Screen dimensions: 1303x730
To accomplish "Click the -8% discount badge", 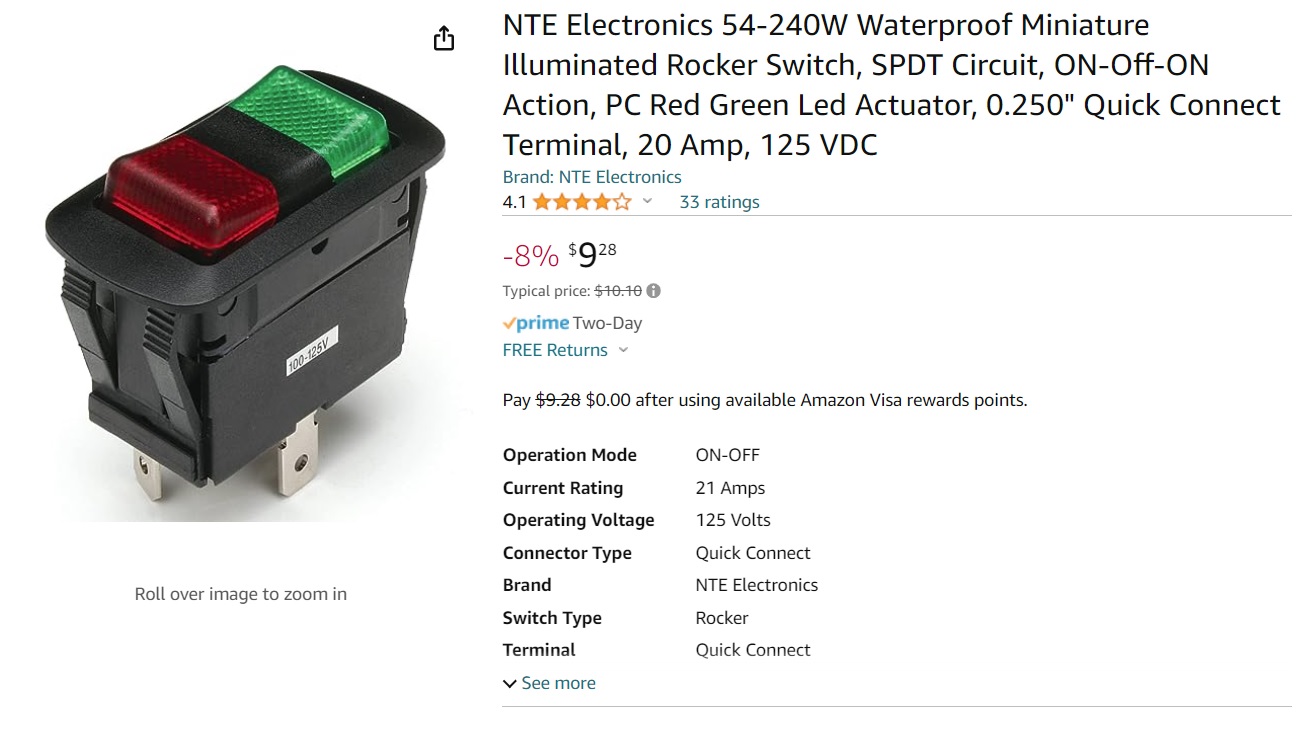I will coord(530,257).
